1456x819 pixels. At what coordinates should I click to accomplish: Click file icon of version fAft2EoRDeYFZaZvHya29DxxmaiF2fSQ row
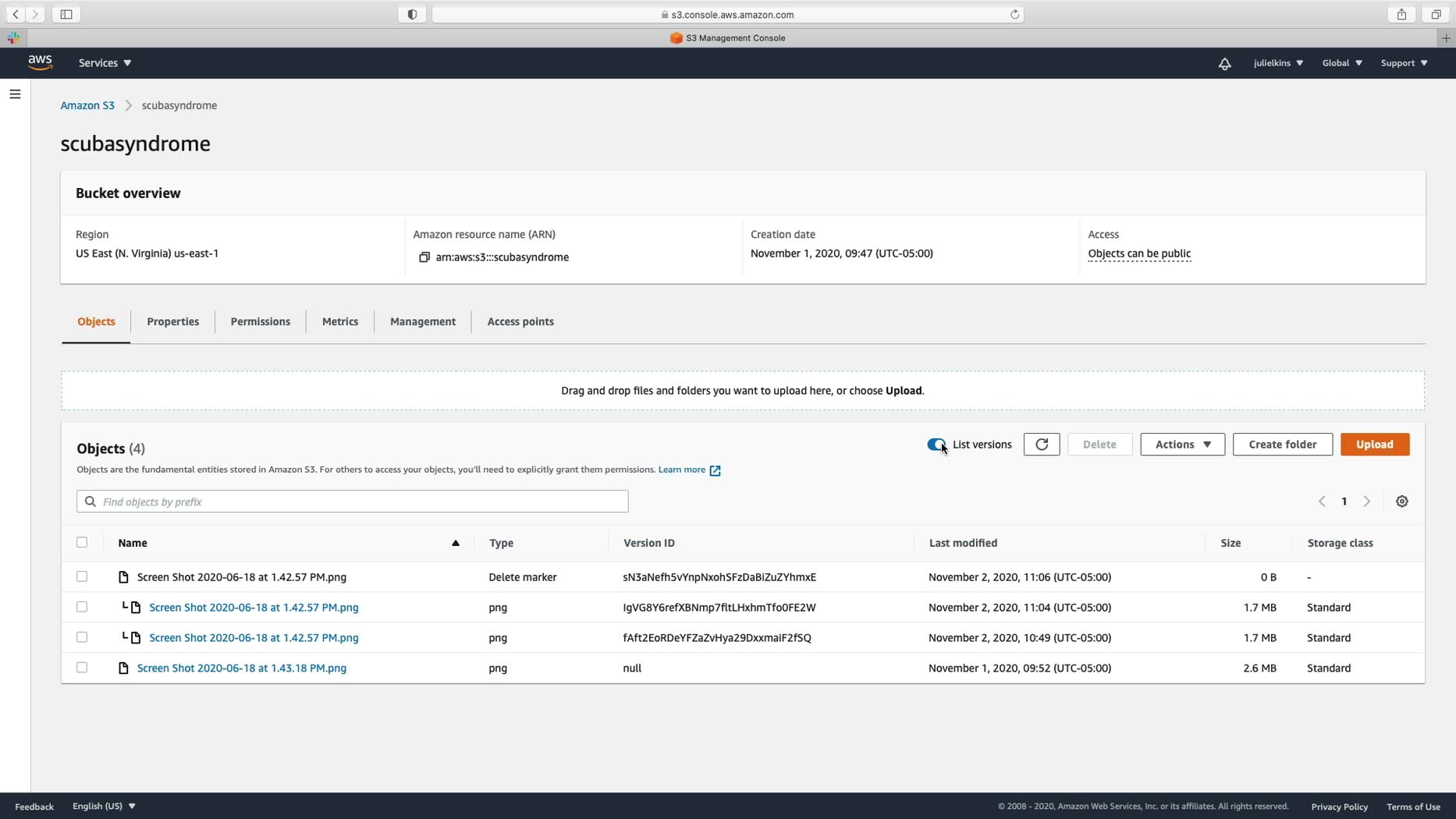click(x=136, y=638)
